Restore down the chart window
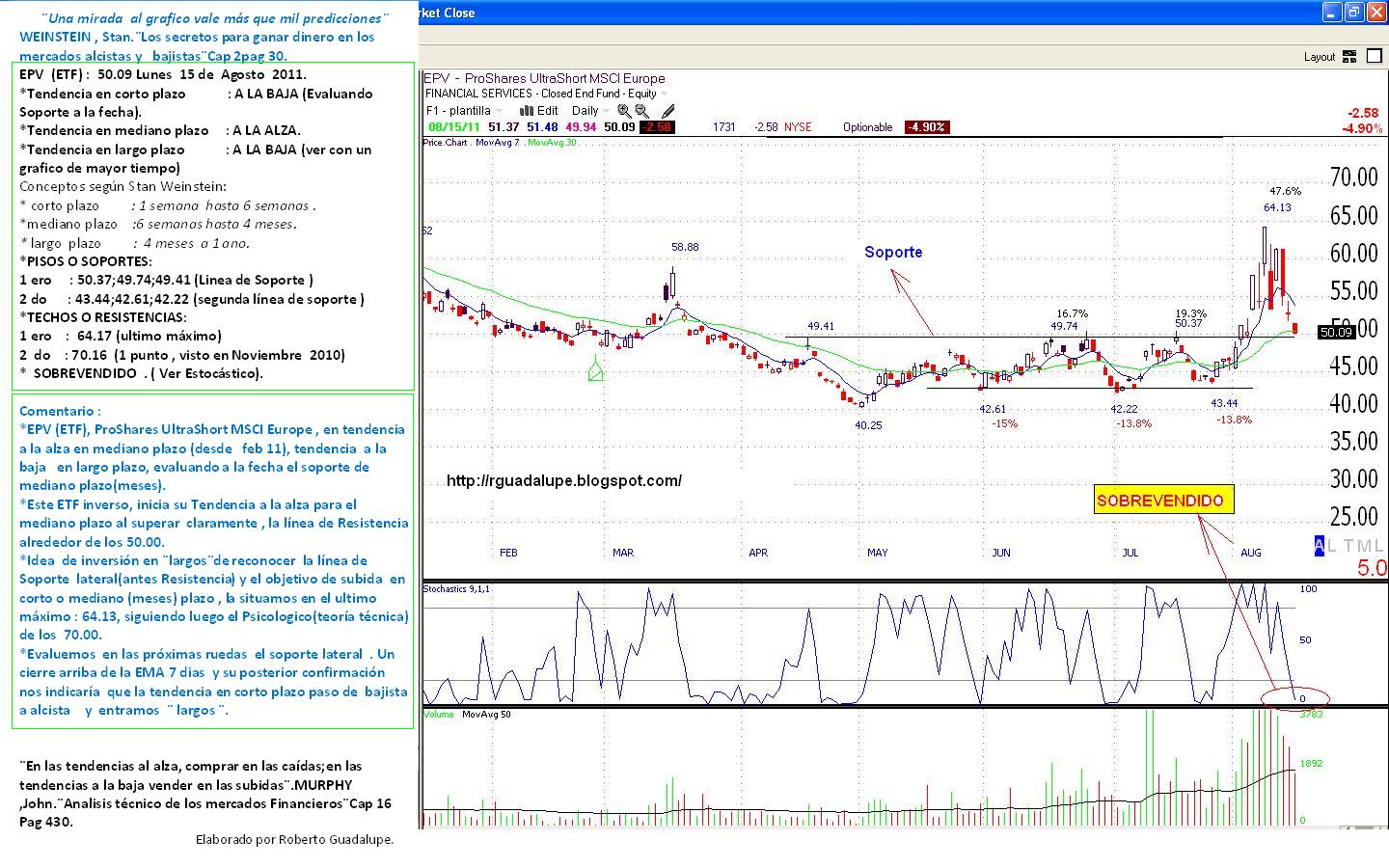This screenshot has height=868, width=1389. 1354,12
